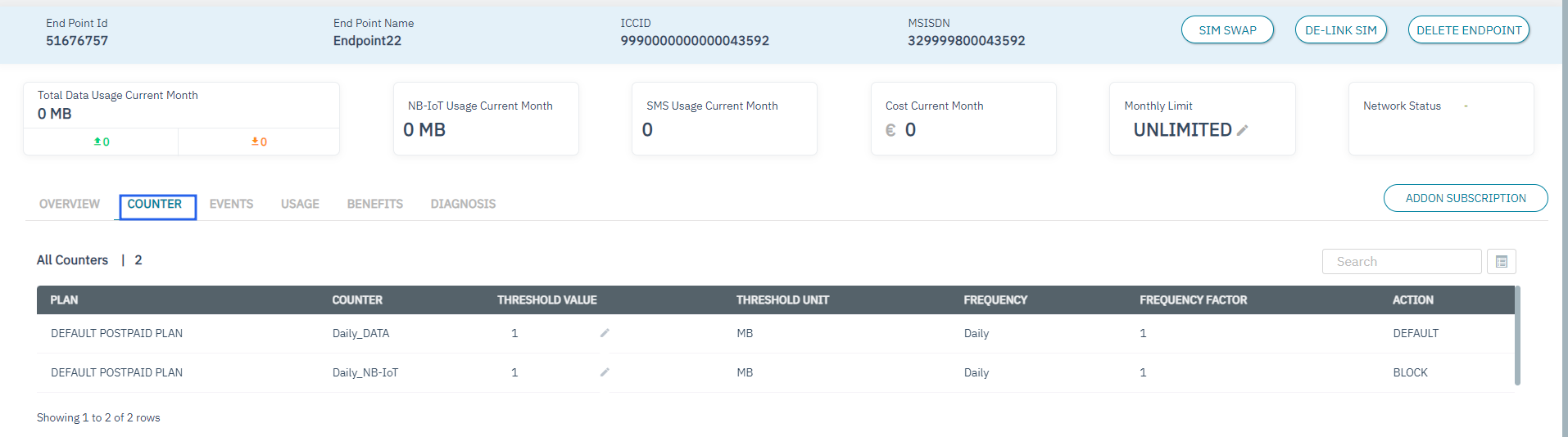Image resolution: width=1568 pixels, height=437 pixels.
Task: Click orange download usage arrow icon
Action: pos(255,142)
